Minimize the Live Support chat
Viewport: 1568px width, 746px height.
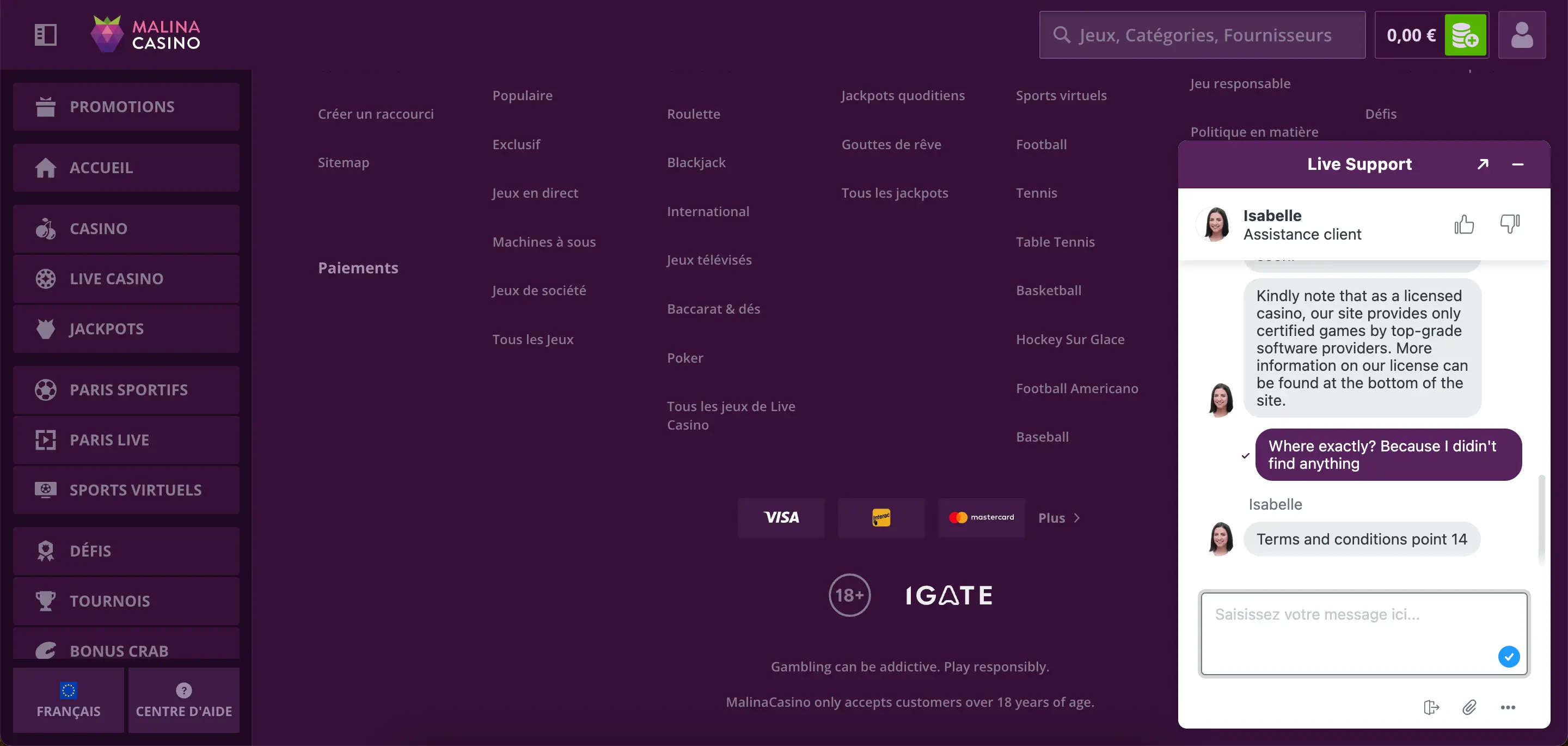(x=1517, y=164)
